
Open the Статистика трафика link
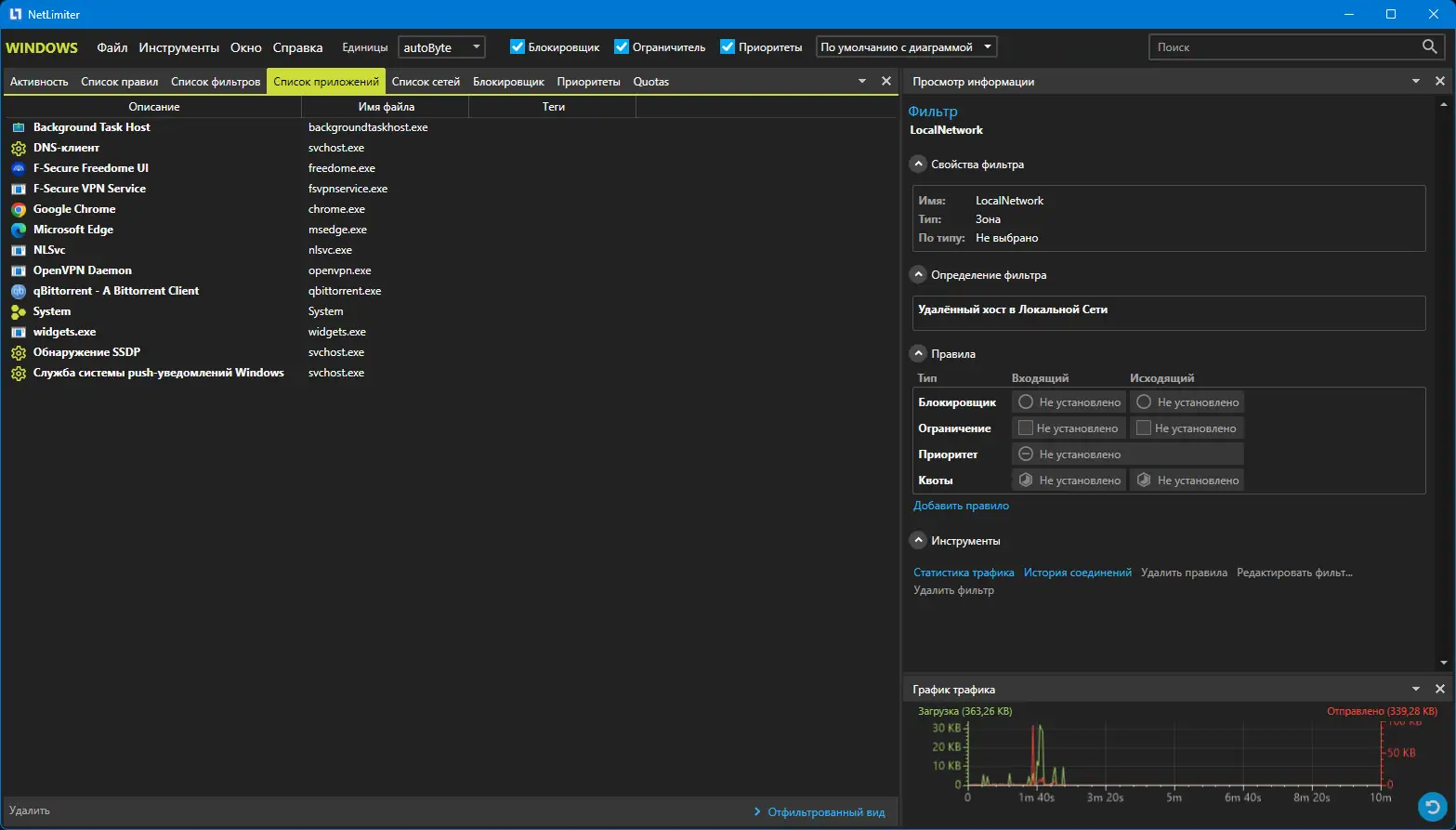[964, 573]
